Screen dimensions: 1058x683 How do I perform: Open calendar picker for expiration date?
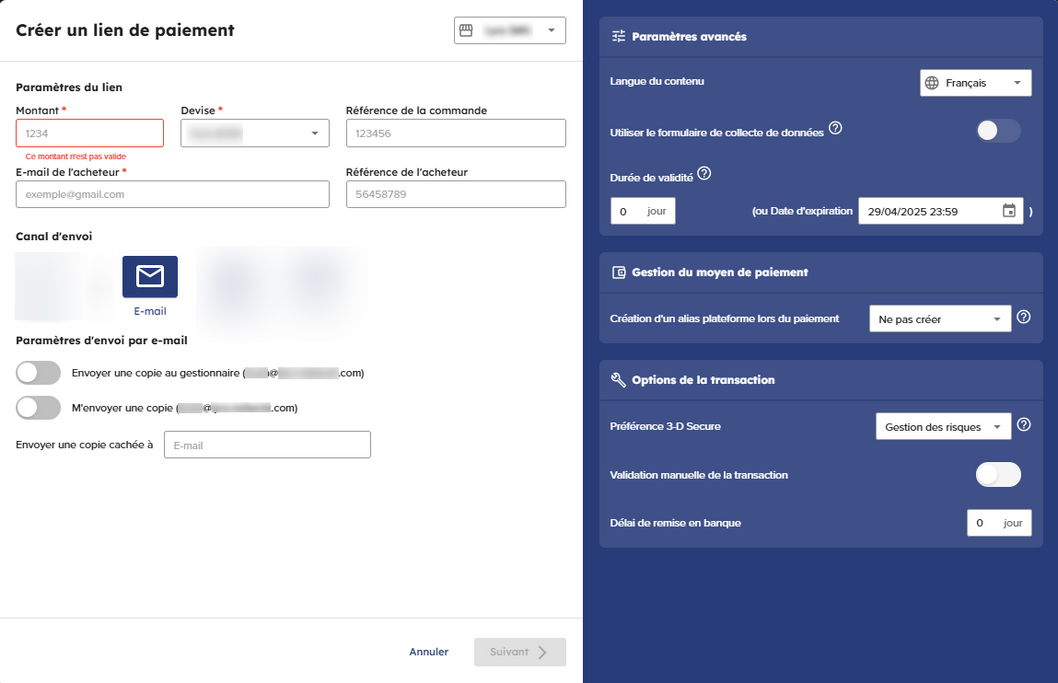point(1009,211)
